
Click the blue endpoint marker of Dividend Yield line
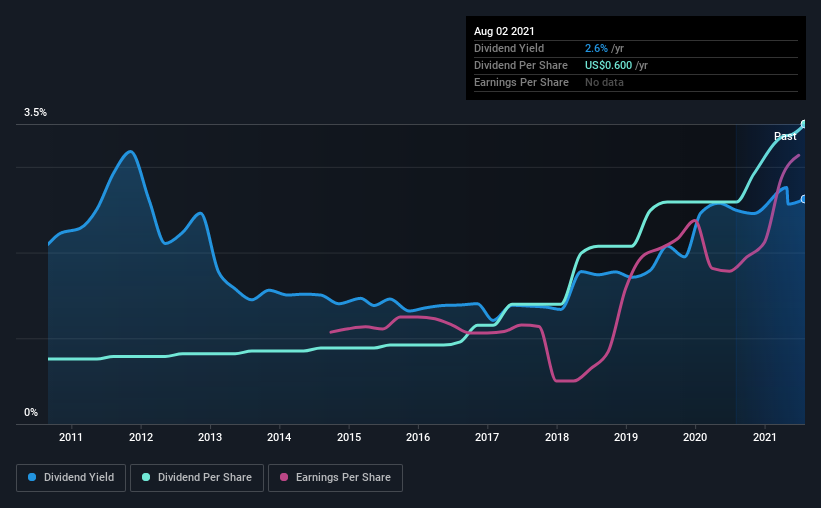point(804,200)
